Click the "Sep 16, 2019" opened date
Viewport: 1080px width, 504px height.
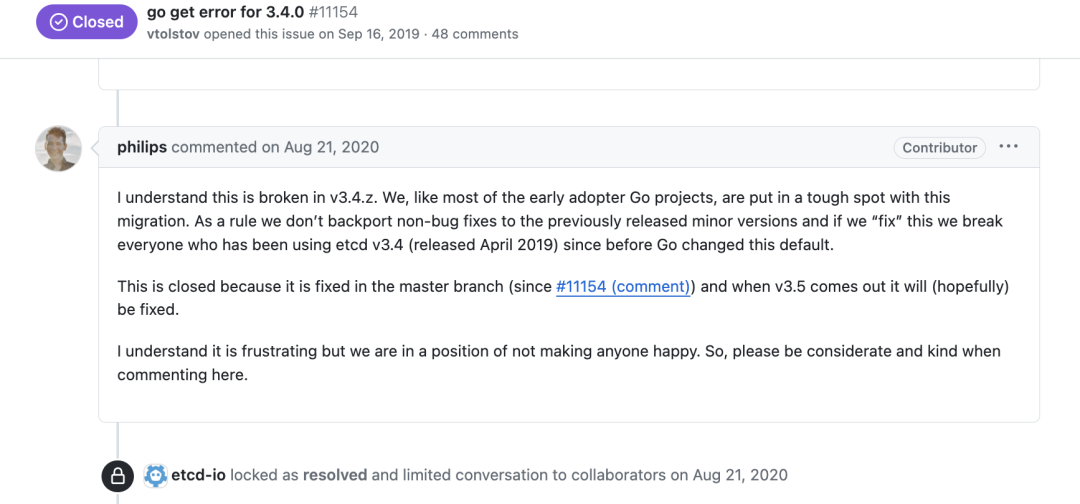[378, 34]
